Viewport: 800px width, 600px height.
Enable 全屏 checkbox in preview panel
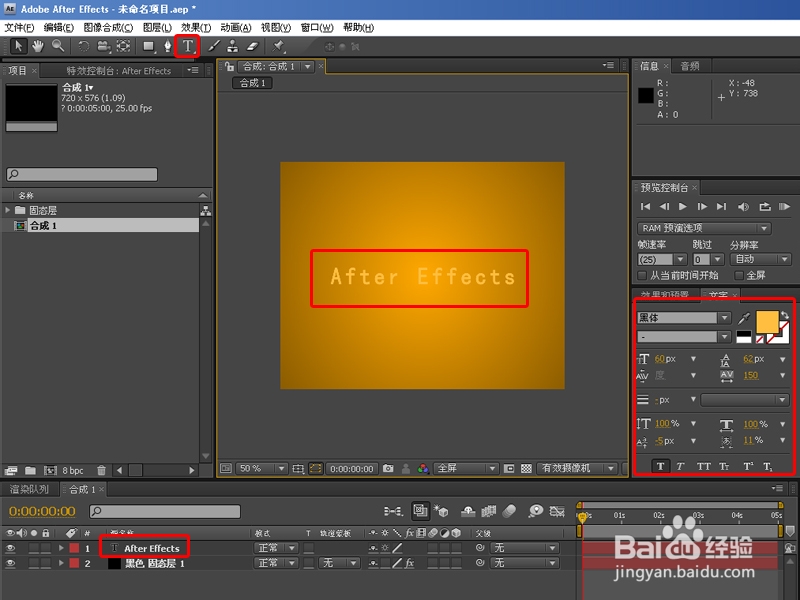coord(739,276)
